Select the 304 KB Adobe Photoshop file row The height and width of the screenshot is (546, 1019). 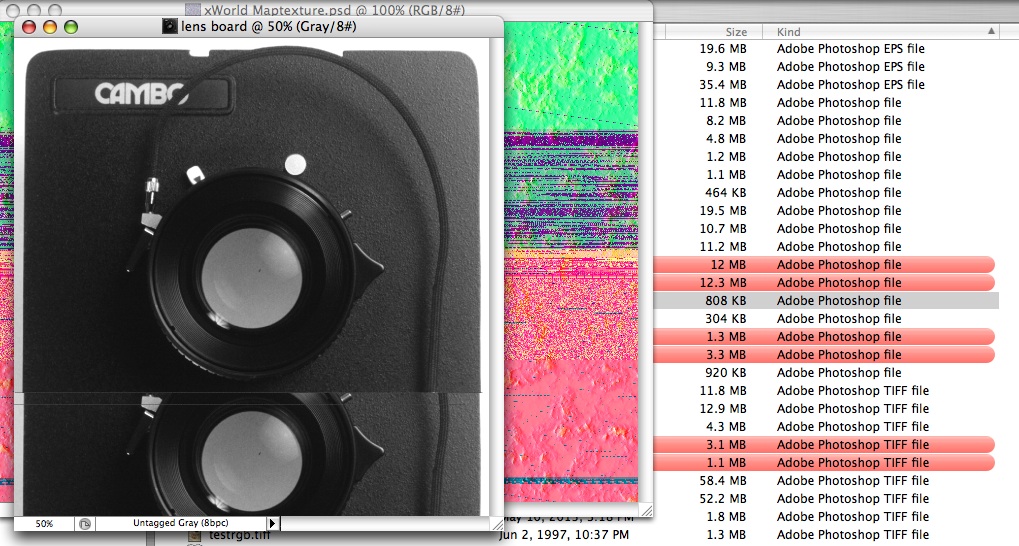click(826, 318)
